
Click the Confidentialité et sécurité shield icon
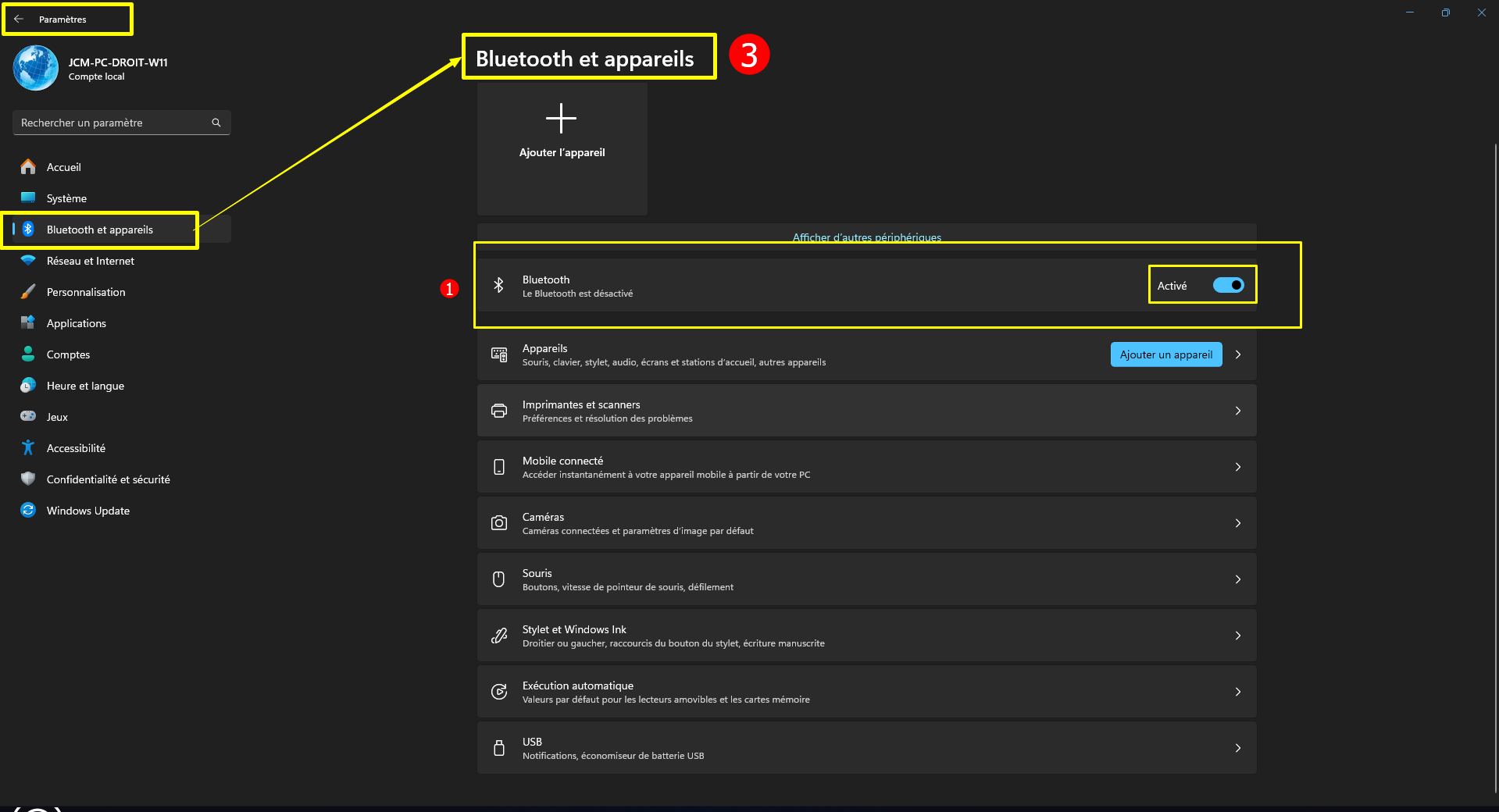pyautogui.click(x=28, y=479)
